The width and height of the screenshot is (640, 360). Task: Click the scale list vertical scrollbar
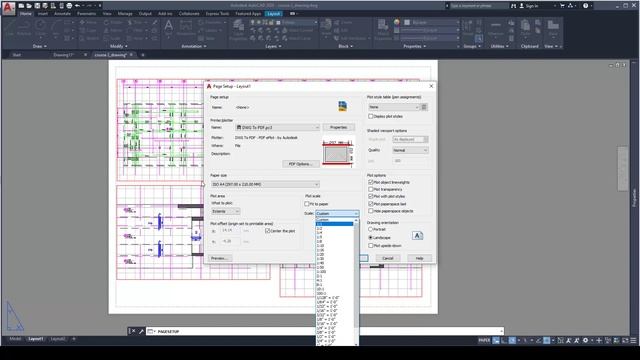(356, 282)
